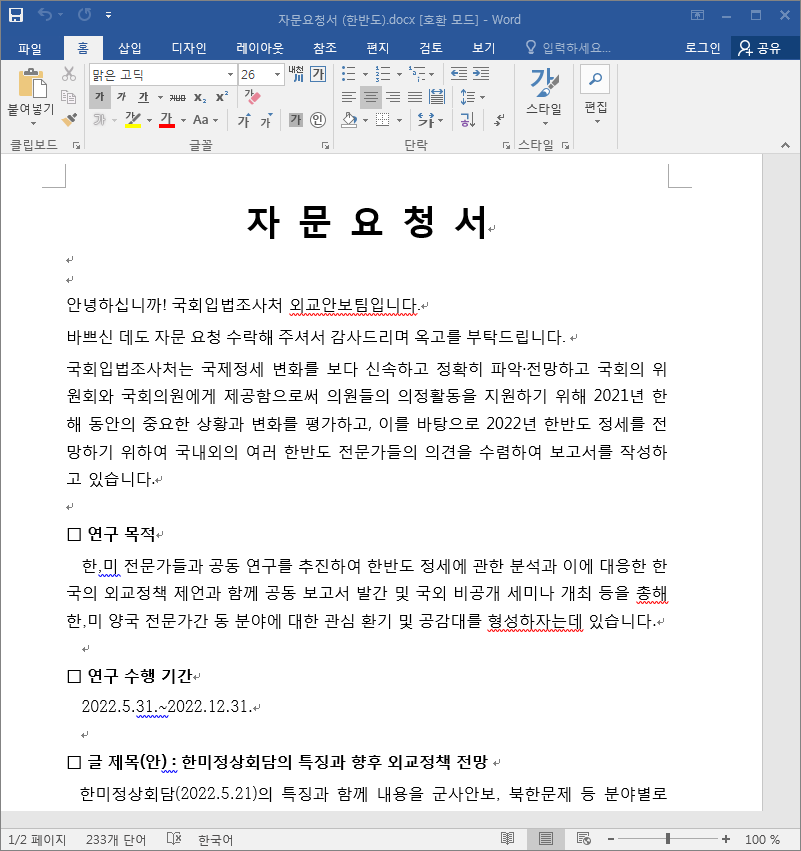This screenshot has height=851, width=801.
Task: Expand the numbered list dropdown arrow
Action: coord(399,74)
